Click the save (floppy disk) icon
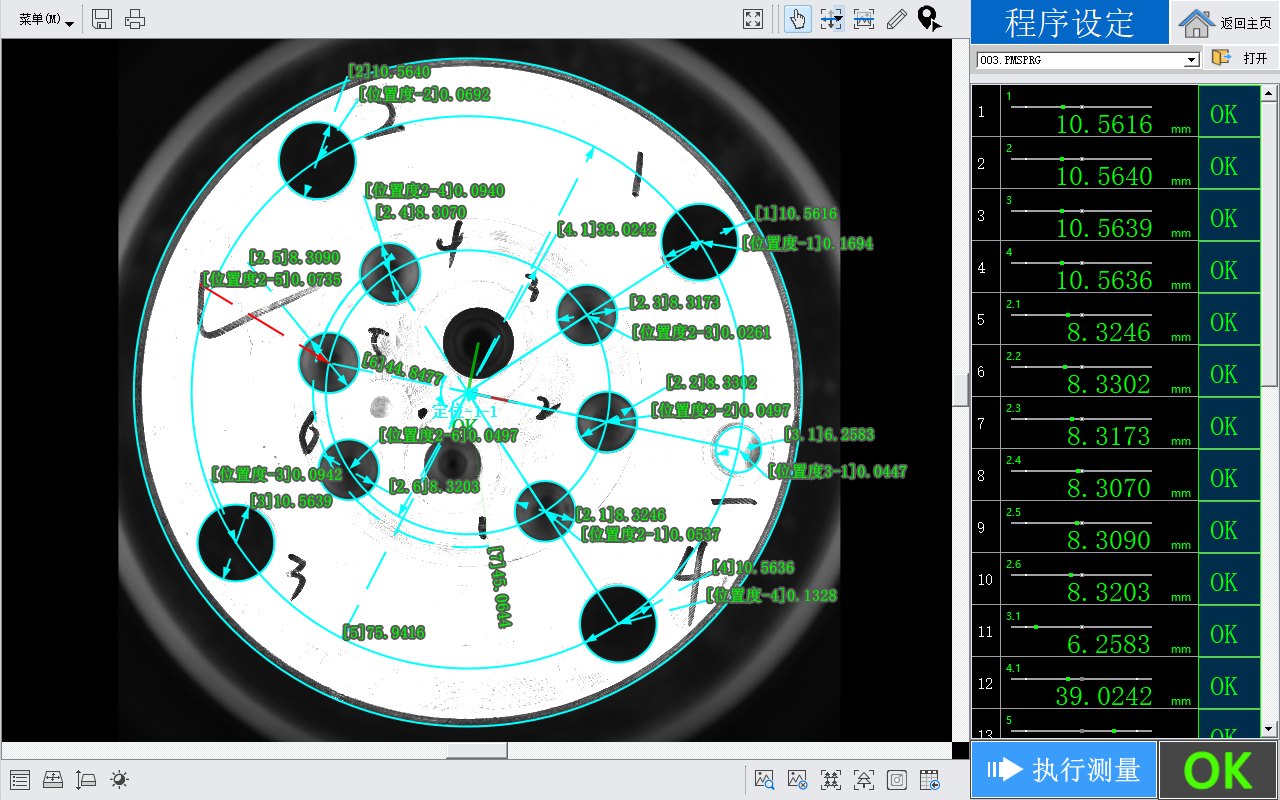 click(101, 18)
